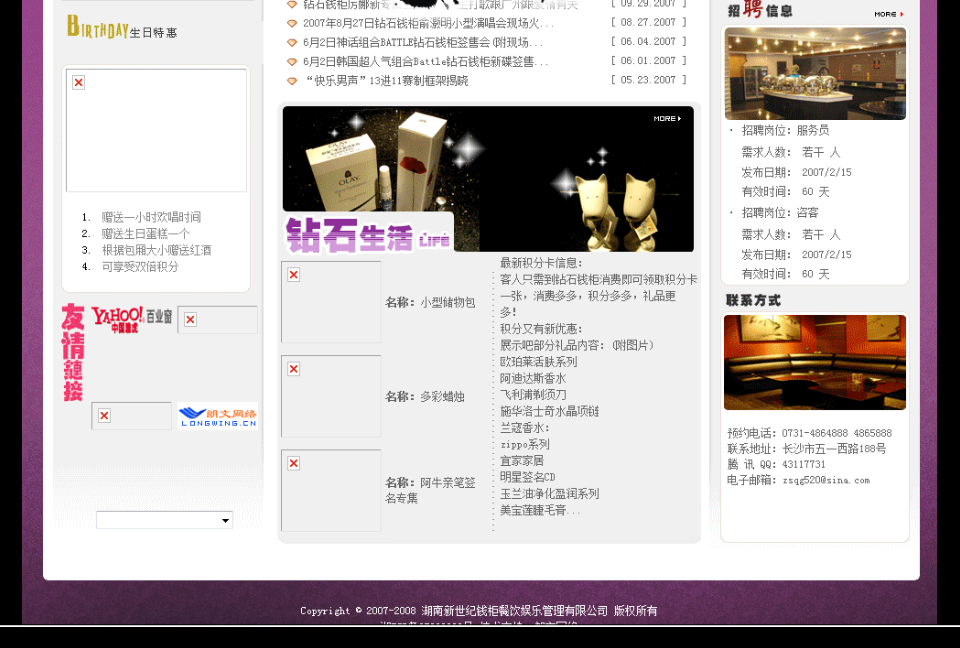The width and height of the screenshot is (960, 648).
Task: Open the 多彩蜡烛 gift thumbnail
Action: point(331,396)
